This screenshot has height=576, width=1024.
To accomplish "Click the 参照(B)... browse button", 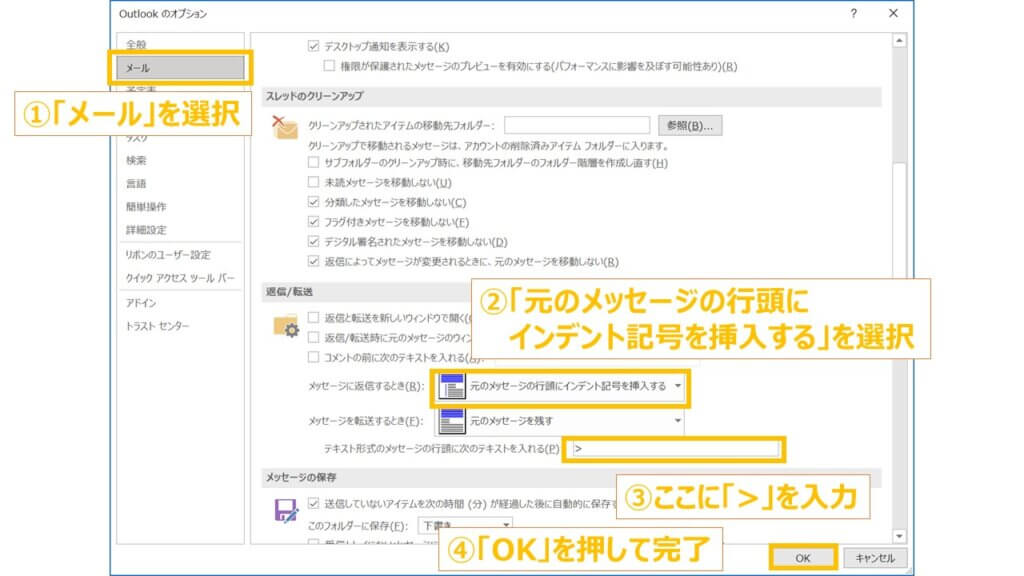I will [690, 125].
